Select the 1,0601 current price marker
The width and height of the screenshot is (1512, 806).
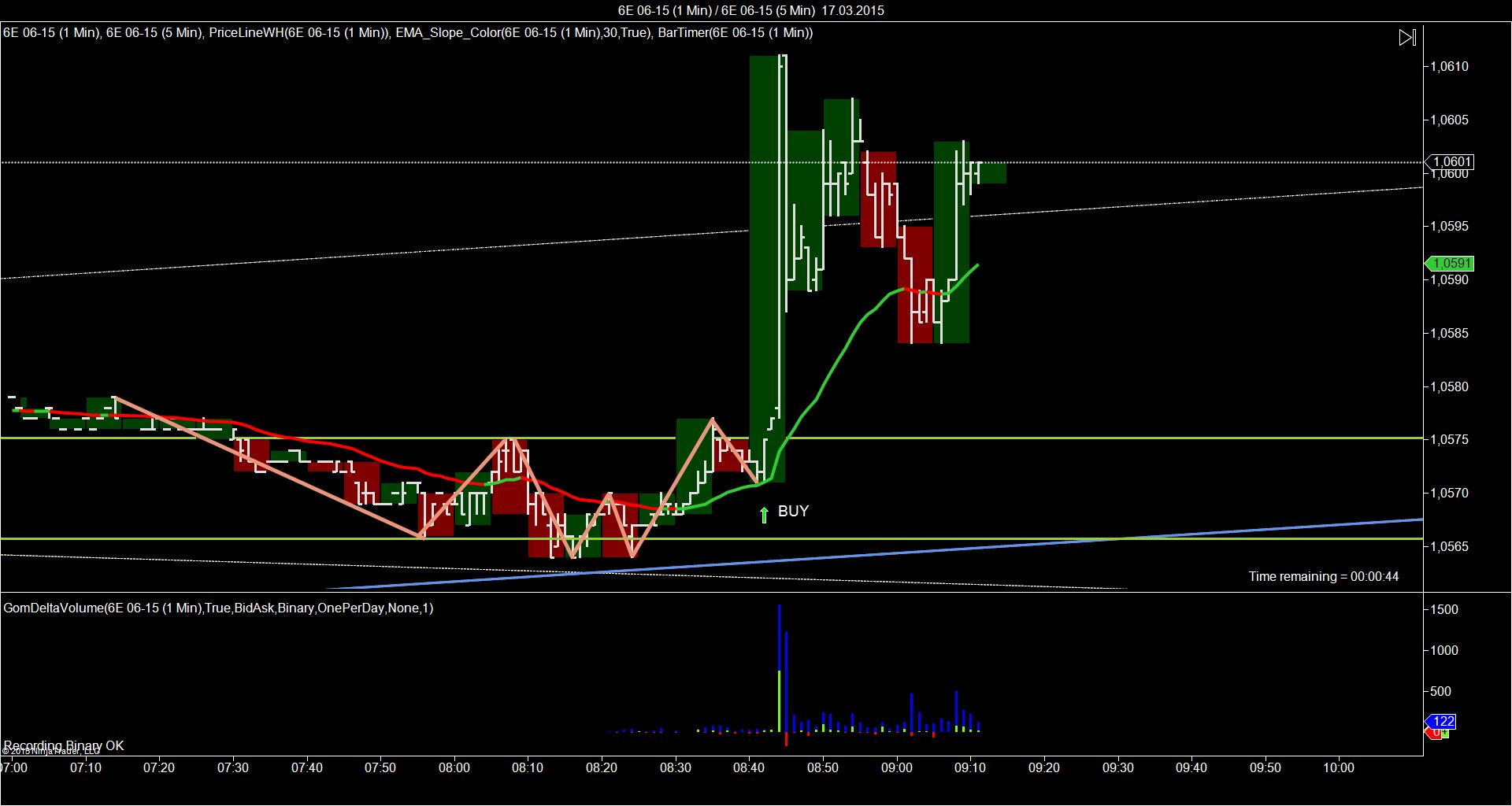pyautogui.click(x=1450, y=162)
